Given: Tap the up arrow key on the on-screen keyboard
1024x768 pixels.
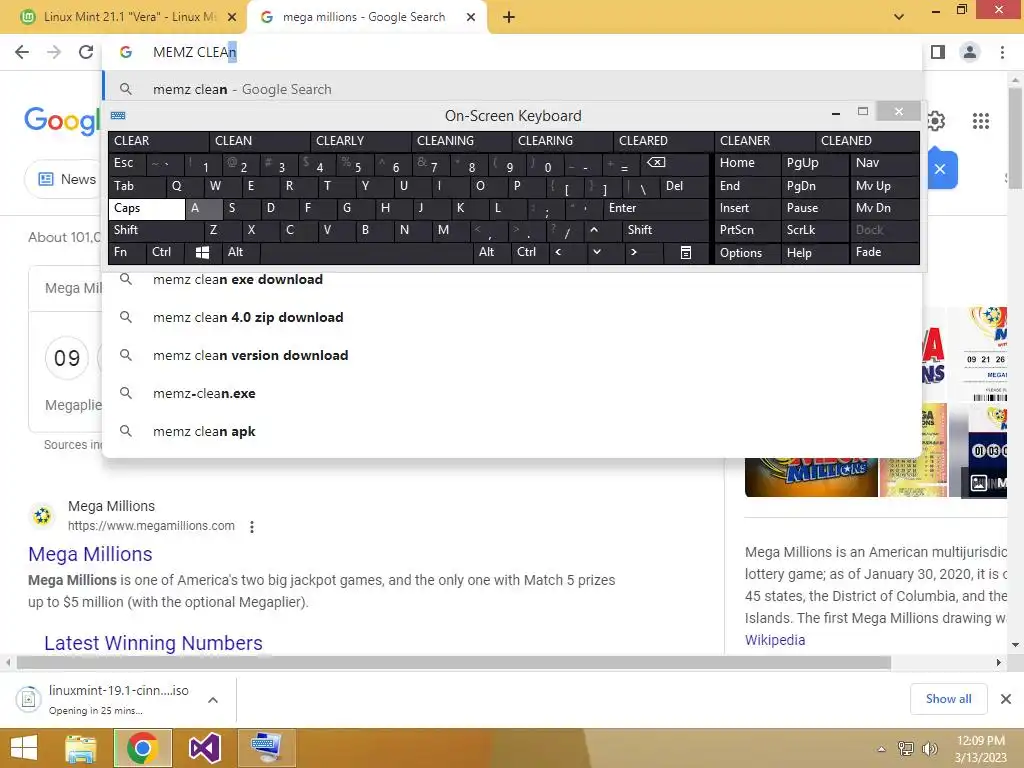Looking at the screenshot, I should [594, 230].
